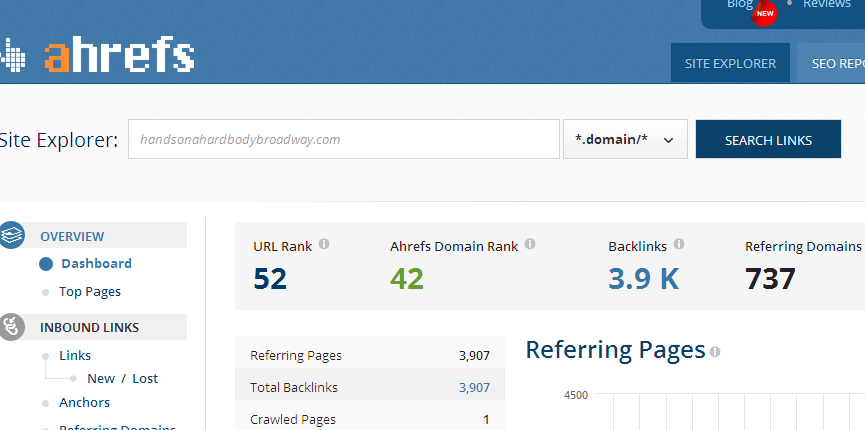Viewport: 865px width, 430px height.
Task: Click the Referring Domains value 737
Action: tap(770, 278)
